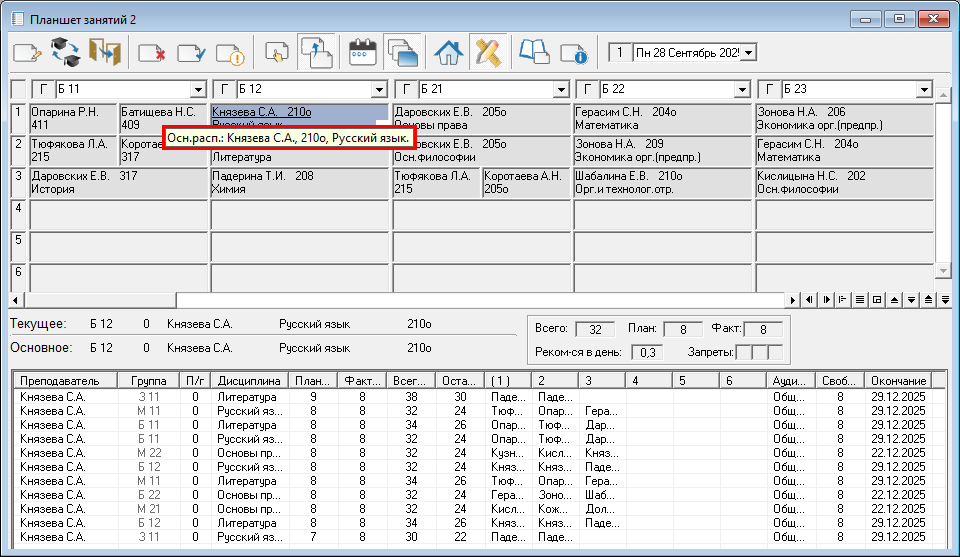This screenshot has height=557, width=960.
Task: Click the pencil and ruler icon
Action: point(488,52)
